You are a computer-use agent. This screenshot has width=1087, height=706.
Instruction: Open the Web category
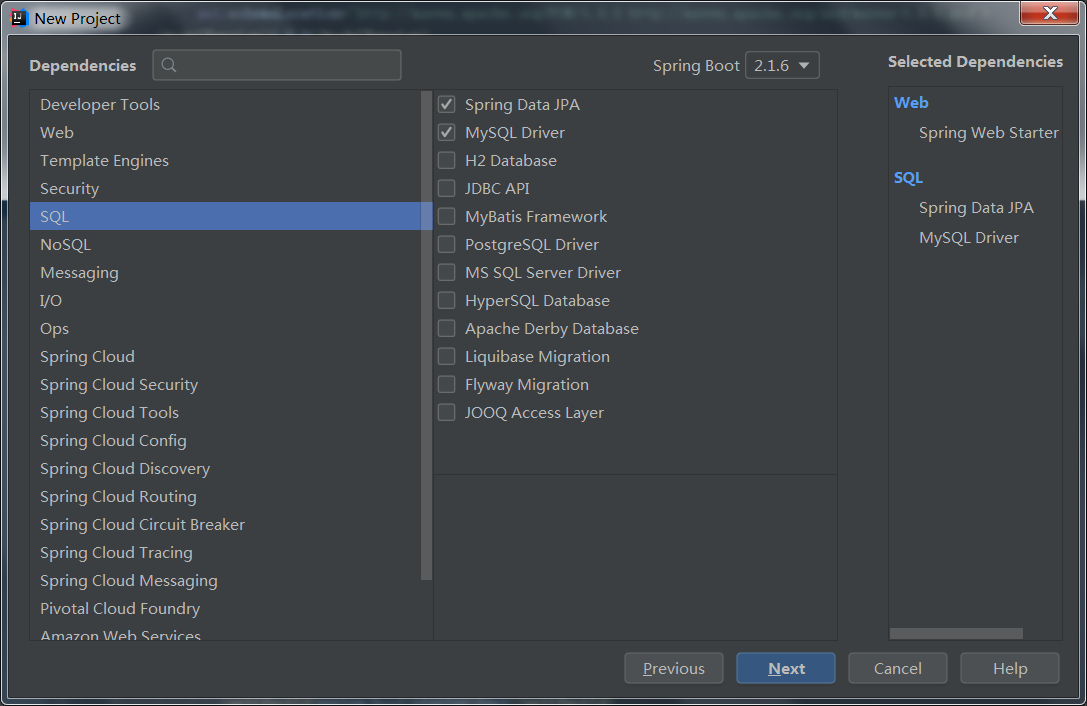[x=225, y=132]
